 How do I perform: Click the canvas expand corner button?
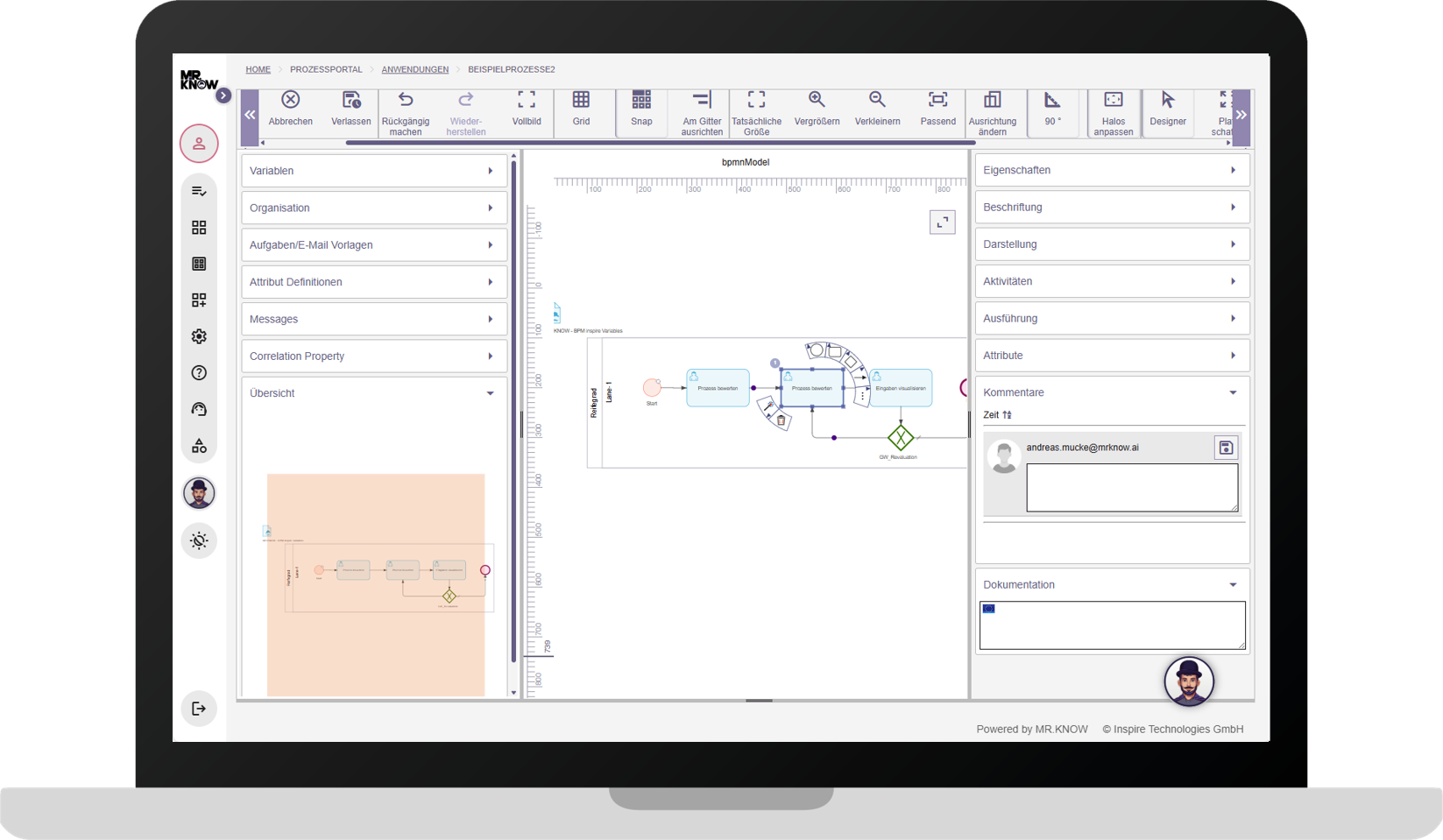942,222
